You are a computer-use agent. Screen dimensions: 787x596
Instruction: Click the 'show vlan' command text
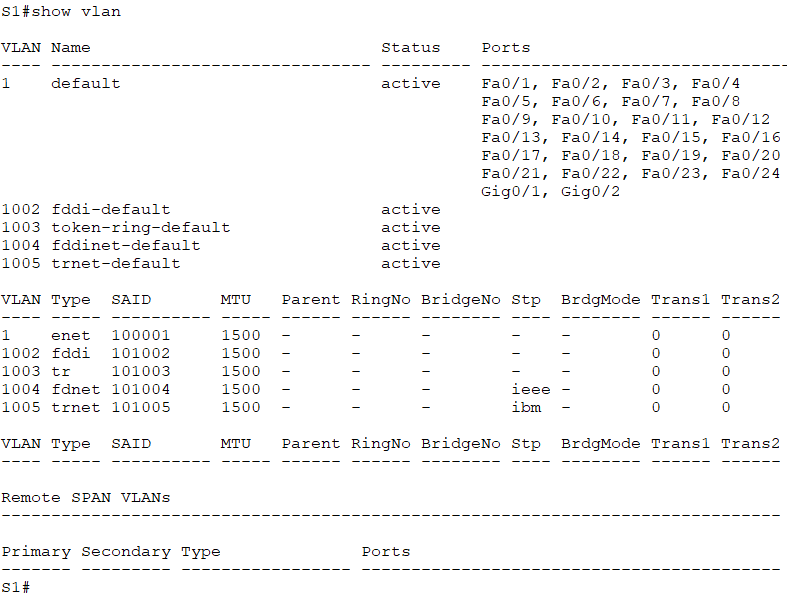click(76, 12)
